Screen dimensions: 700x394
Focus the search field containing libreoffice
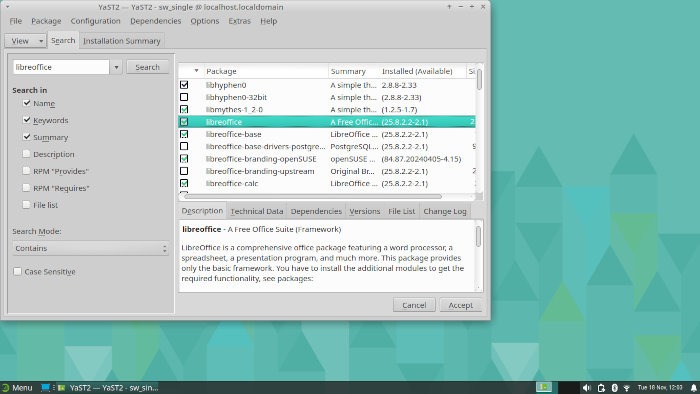61,67
